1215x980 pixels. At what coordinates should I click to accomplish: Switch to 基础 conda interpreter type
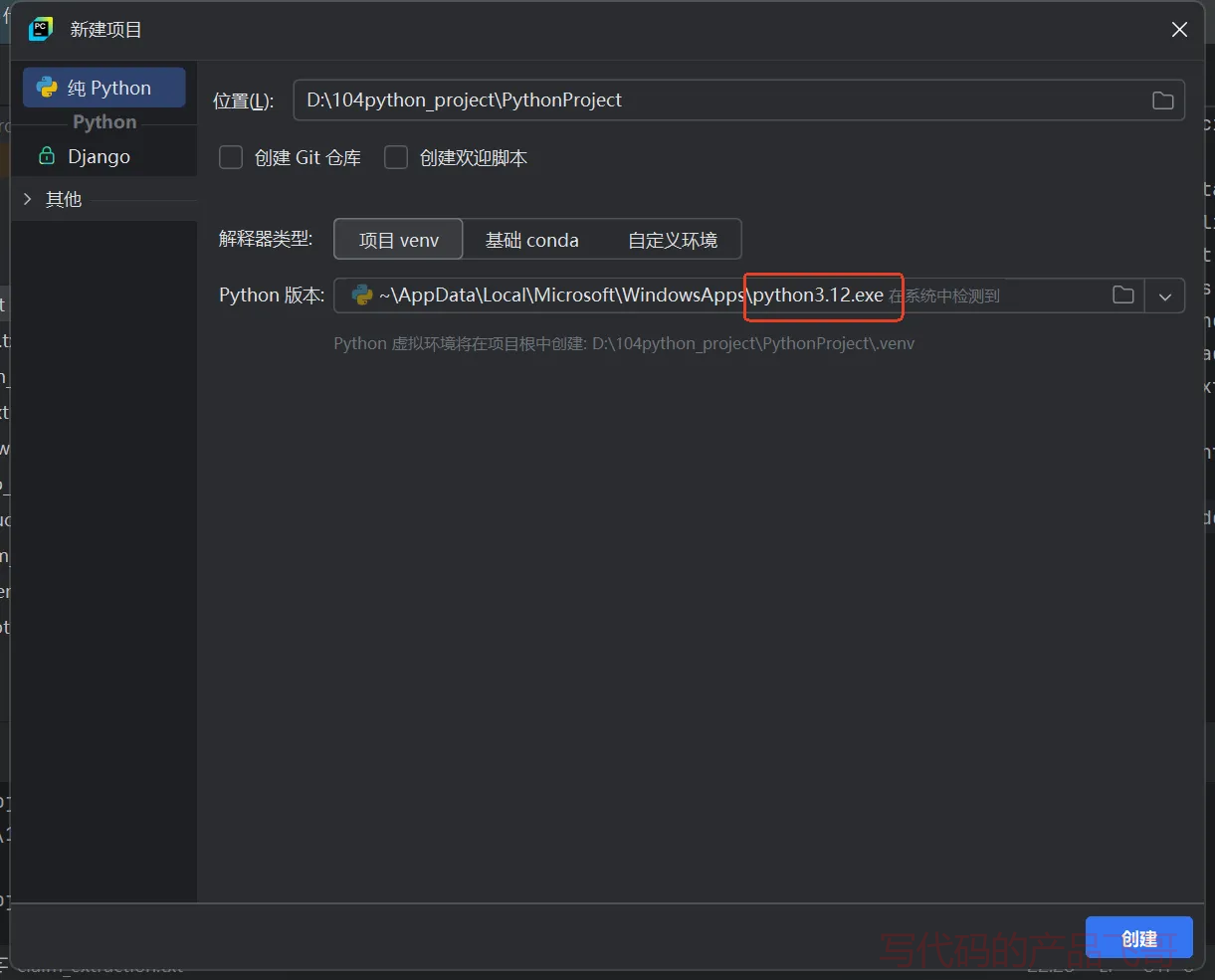pyautogui.click(x=531, y=240)
